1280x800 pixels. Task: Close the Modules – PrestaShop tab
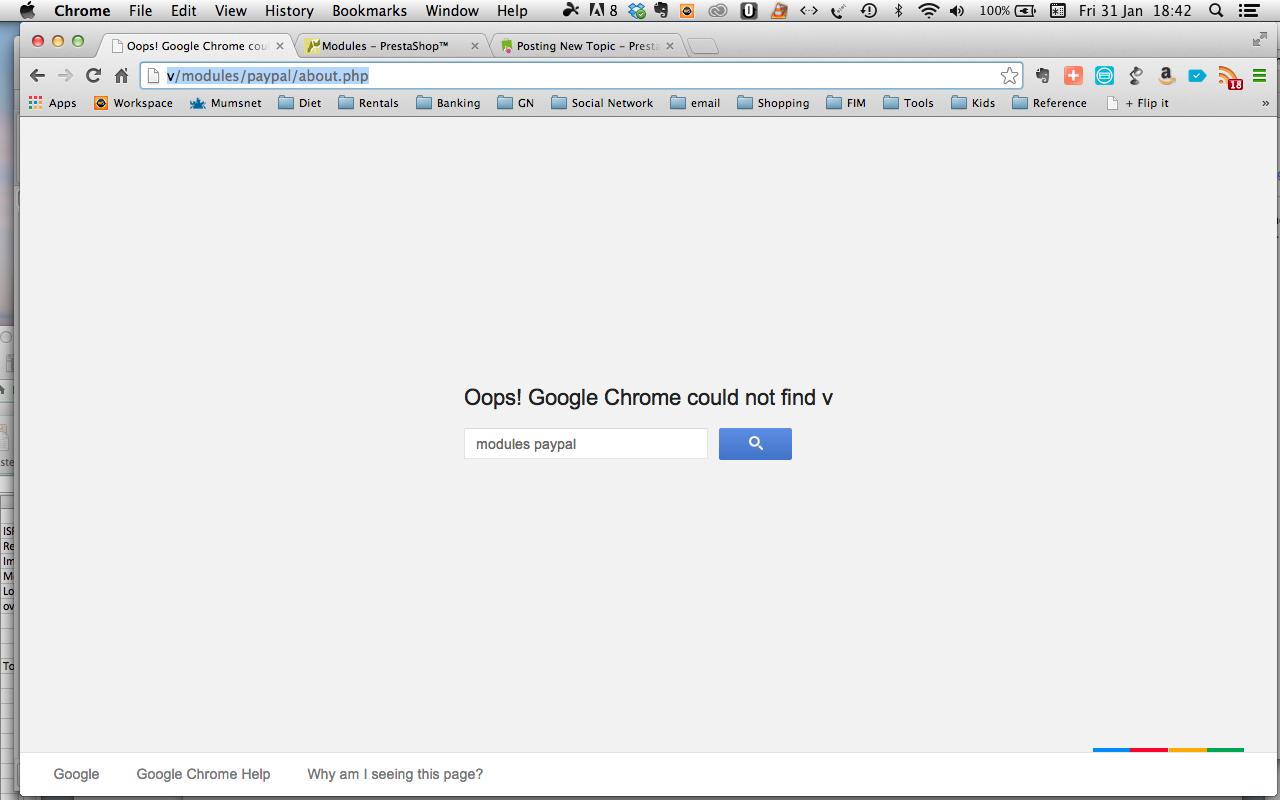(474, 46)
